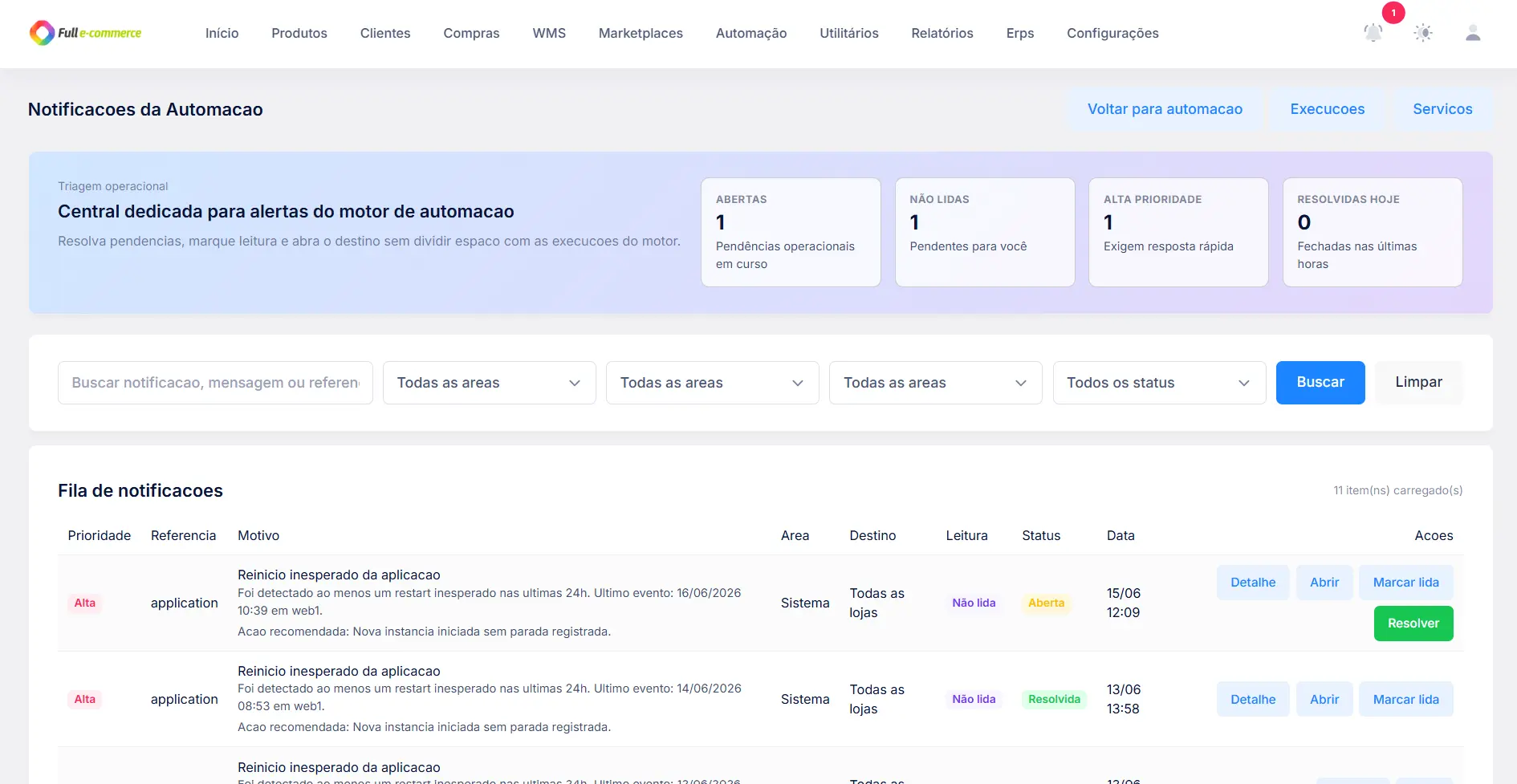Open the Início menu
1517x784 pixels.
pyautogui.click(x=222, y=33)
